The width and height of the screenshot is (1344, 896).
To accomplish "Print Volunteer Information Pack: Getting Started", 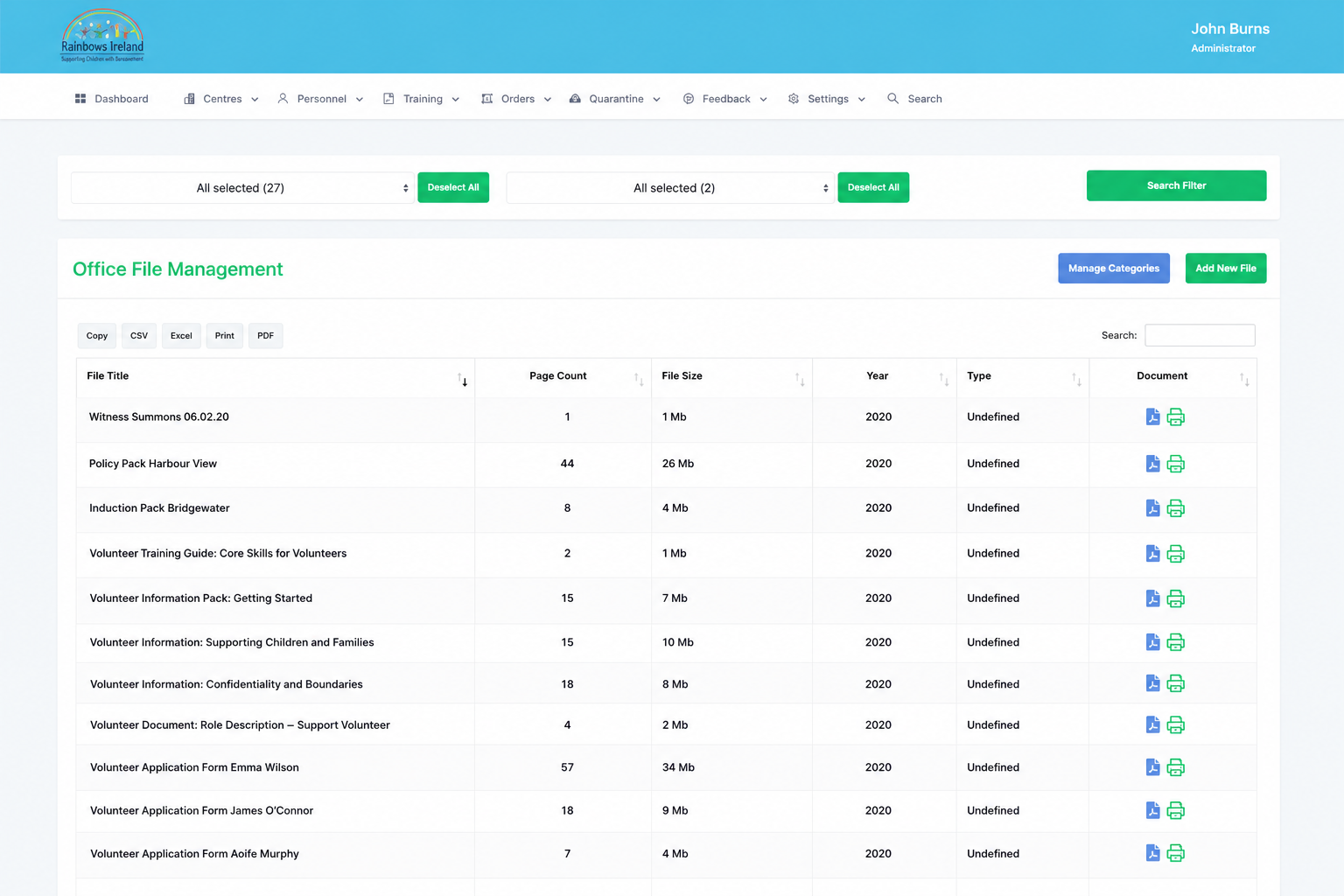I will point(1176,598).
